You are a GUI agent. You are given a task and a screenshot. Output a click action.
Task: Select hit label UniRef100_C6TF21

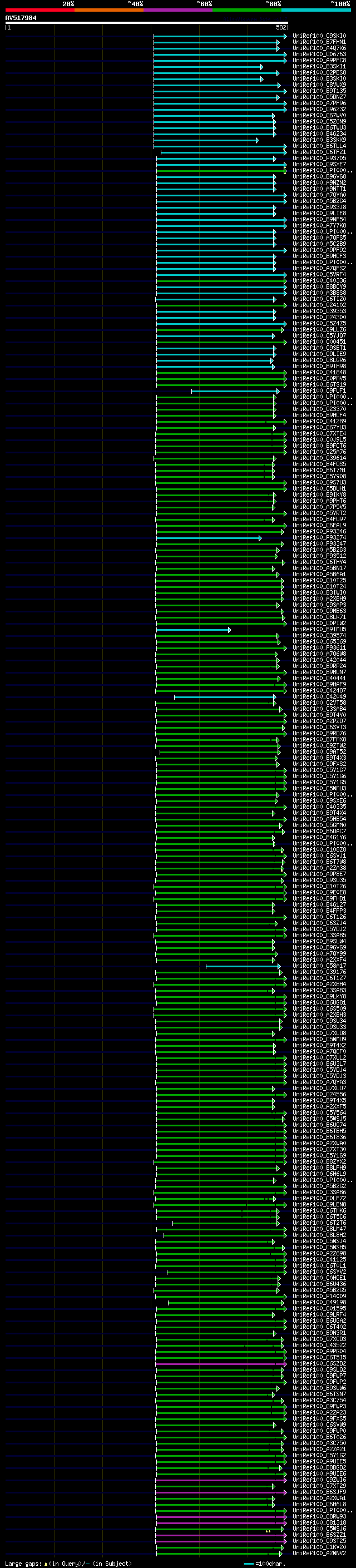319,152
